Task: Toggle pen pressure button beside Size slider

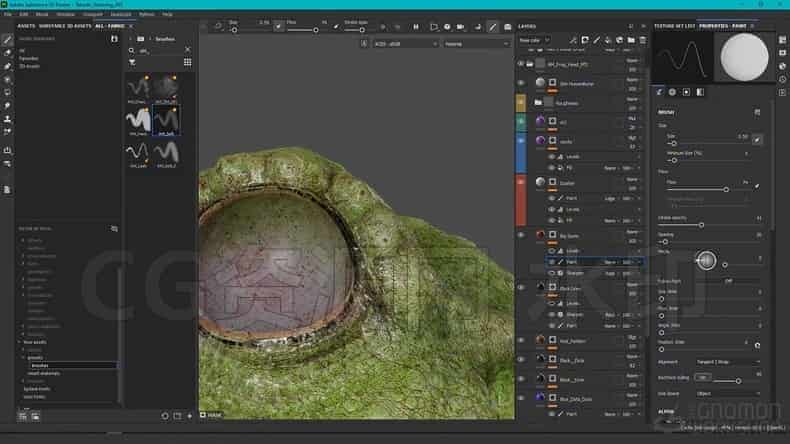Action: 757,140
